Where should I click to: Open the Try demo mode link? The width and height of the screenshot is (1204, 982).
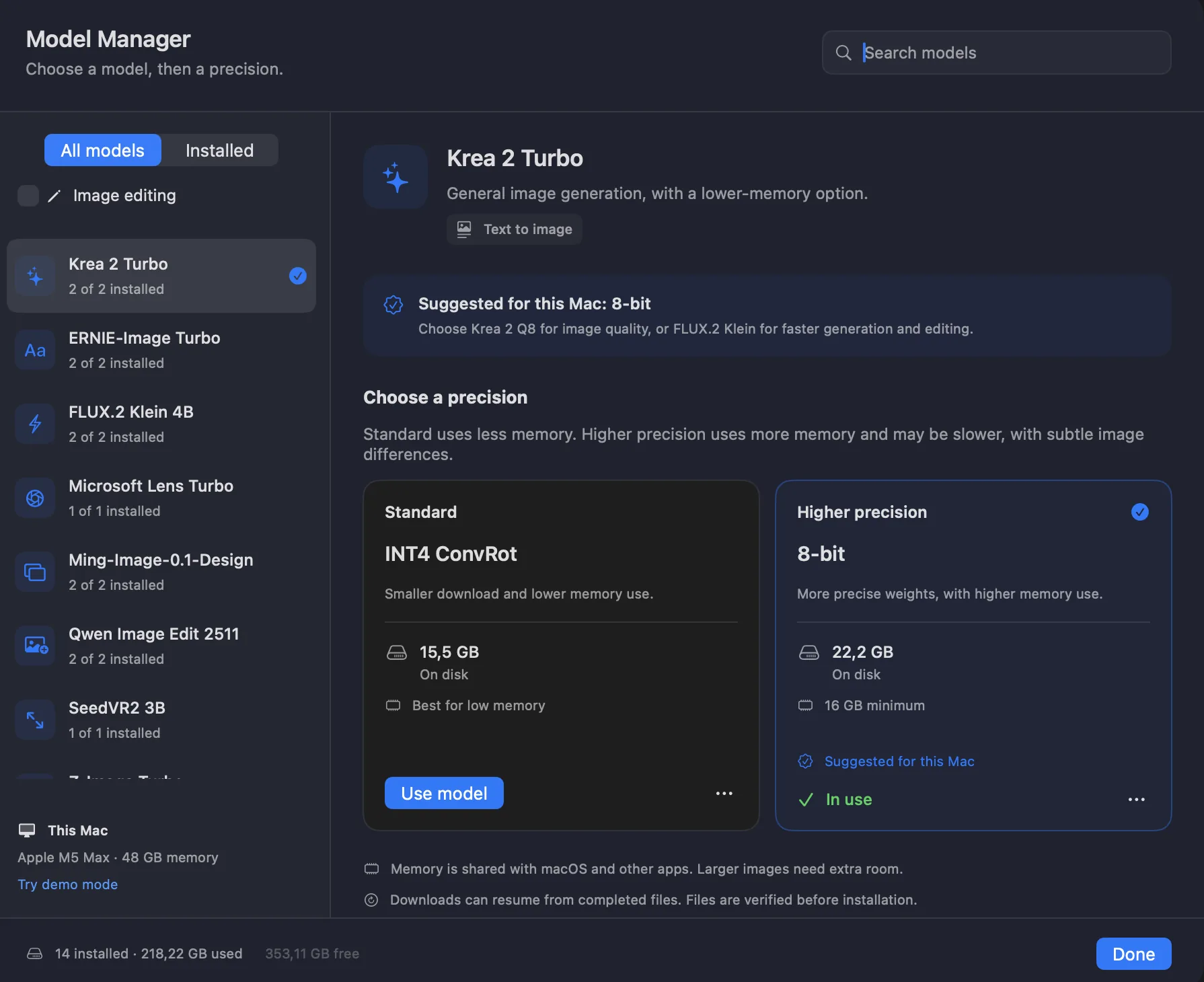[x=68, y=884]
